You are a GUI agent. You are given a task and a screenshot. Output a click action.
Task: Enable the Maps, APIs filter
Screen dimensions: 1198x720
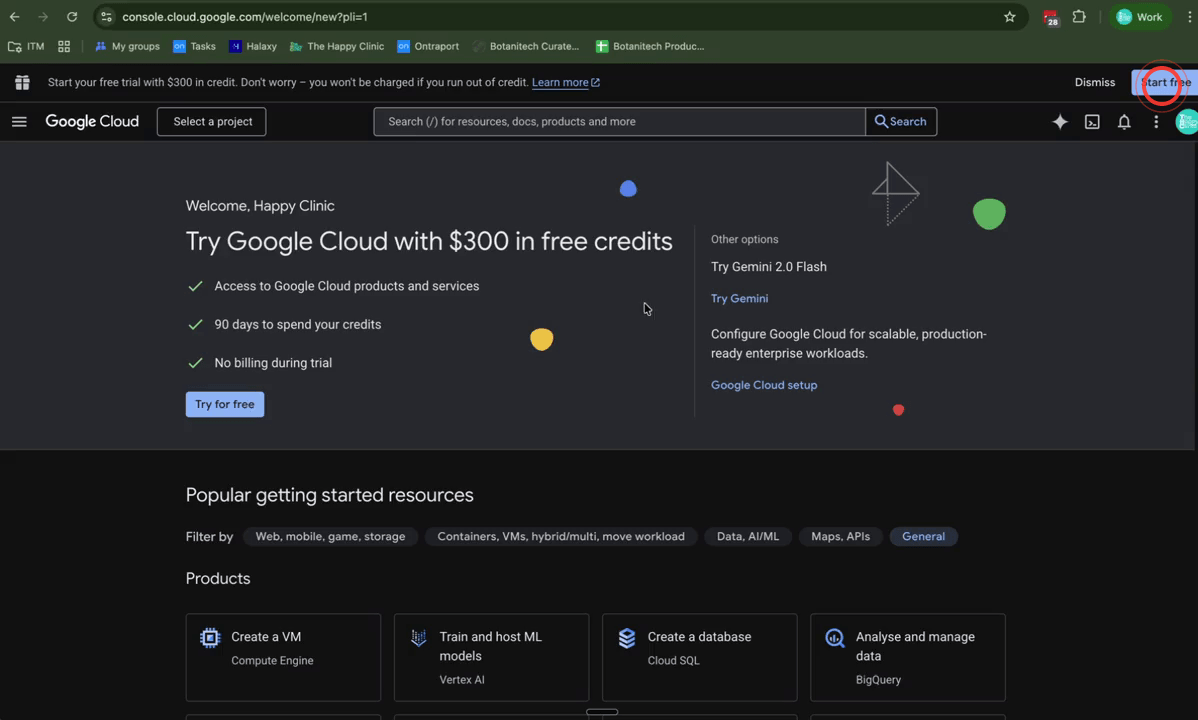[x=839, y=536]
